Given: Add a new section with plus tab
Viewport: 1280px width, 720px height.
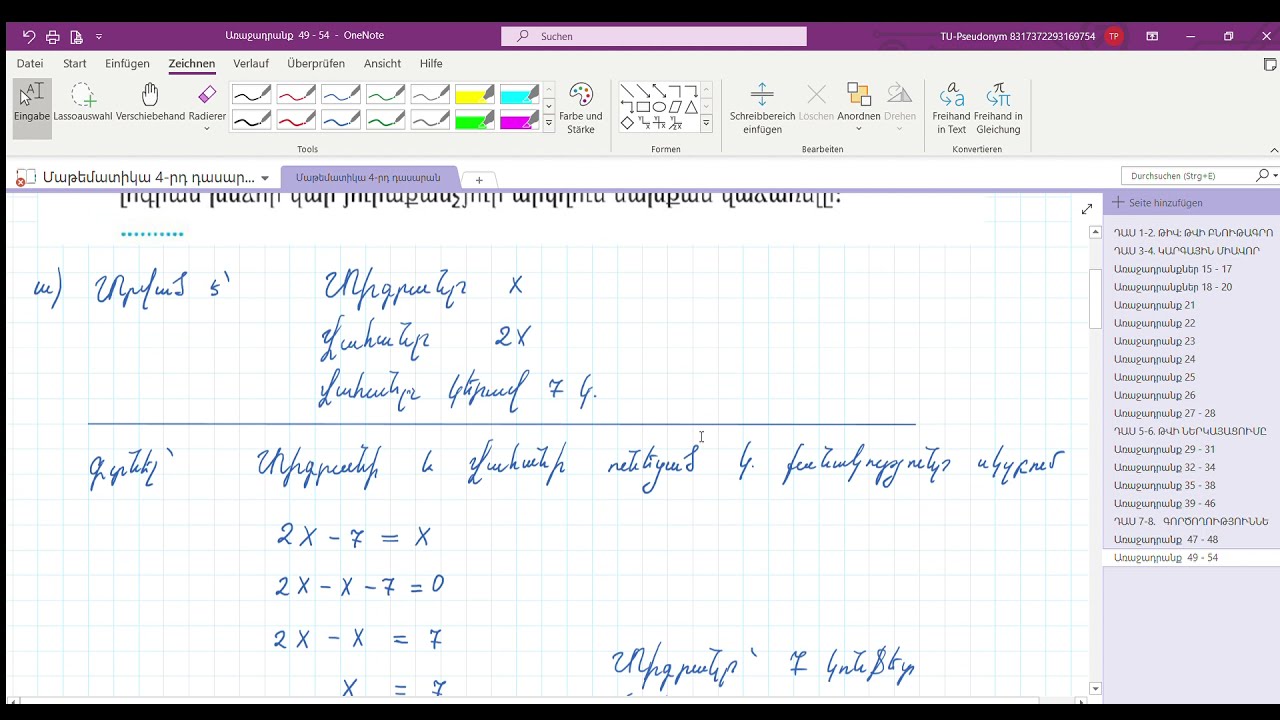Looking at the screenshot, I should pos(479,180).
